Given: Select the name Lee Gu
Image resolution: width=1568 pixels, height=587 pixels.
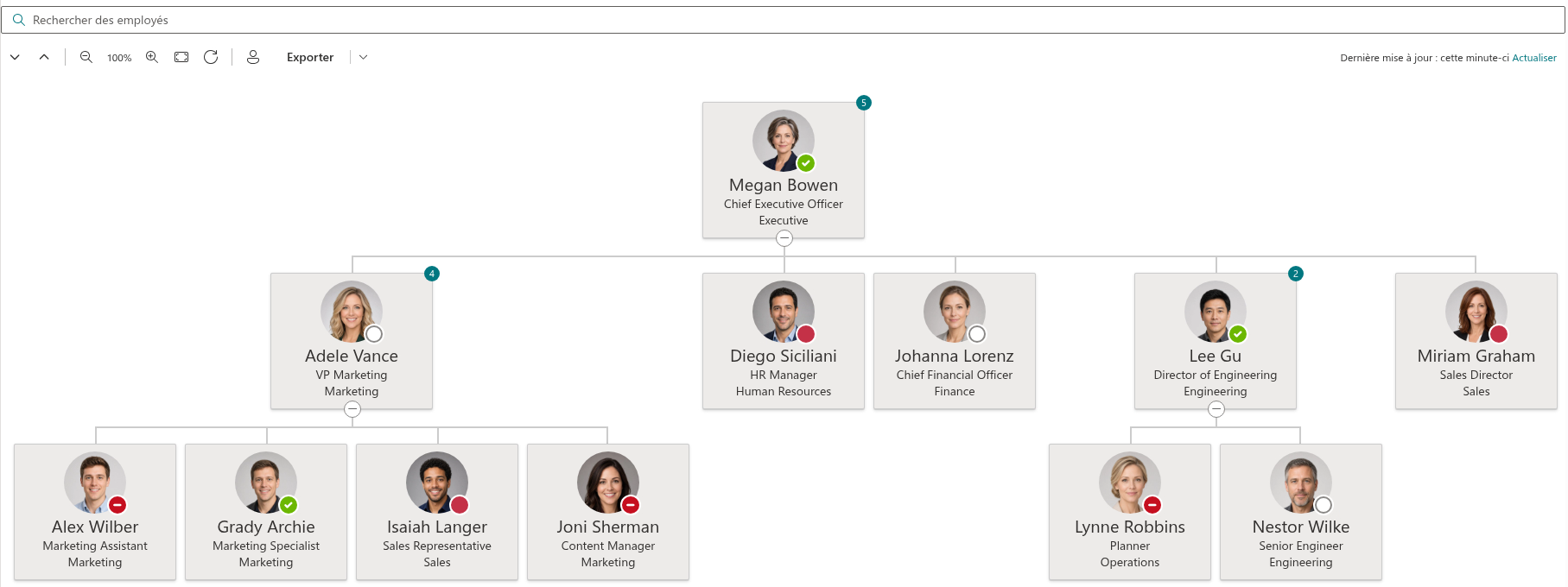Looking at the screenshot, I should [x=1216, y=356].
